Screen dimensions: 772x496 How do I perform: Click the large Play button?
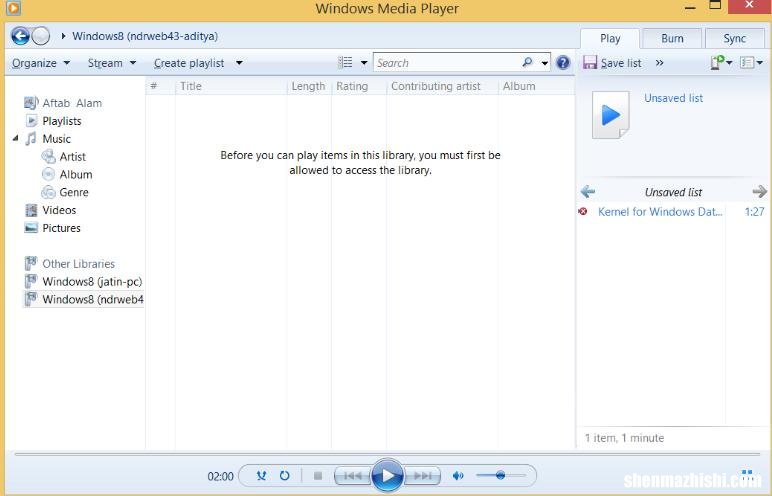point(387,475)
